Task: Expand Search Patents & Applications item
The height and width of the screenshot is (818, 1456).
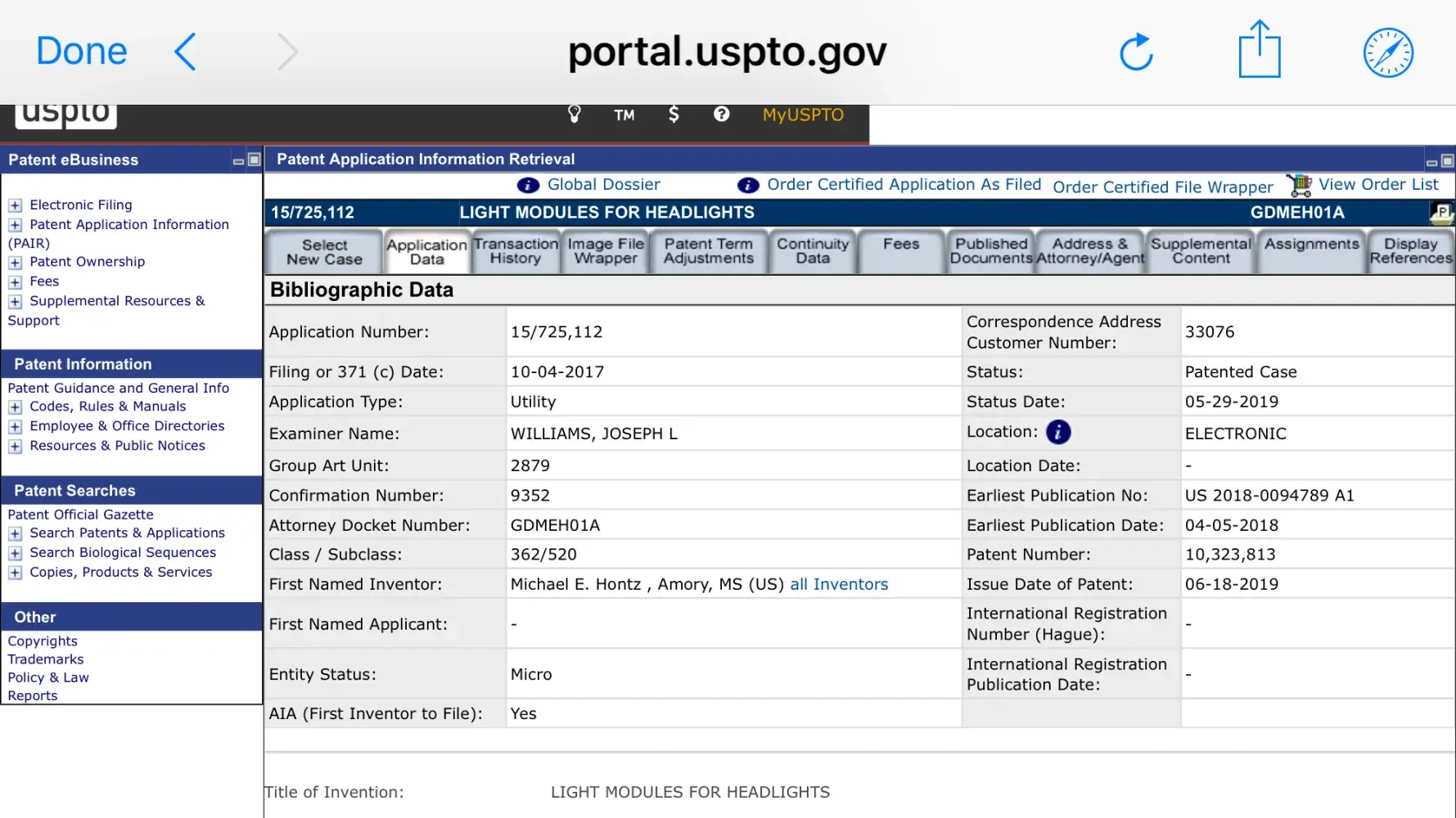Action: coord(15,534)
